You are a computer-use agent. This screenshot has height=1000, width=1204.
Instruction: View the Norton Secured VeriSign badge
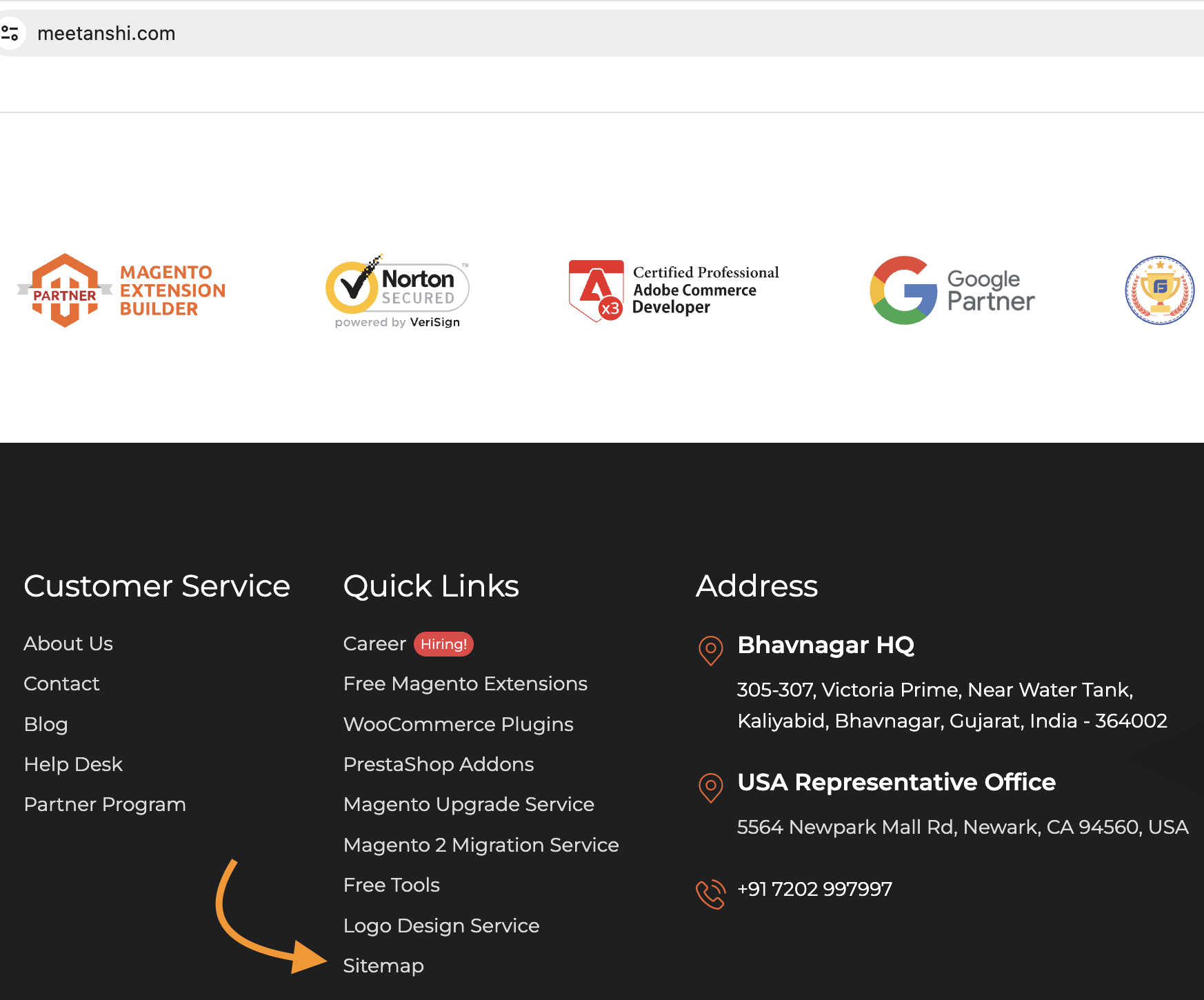397,291
